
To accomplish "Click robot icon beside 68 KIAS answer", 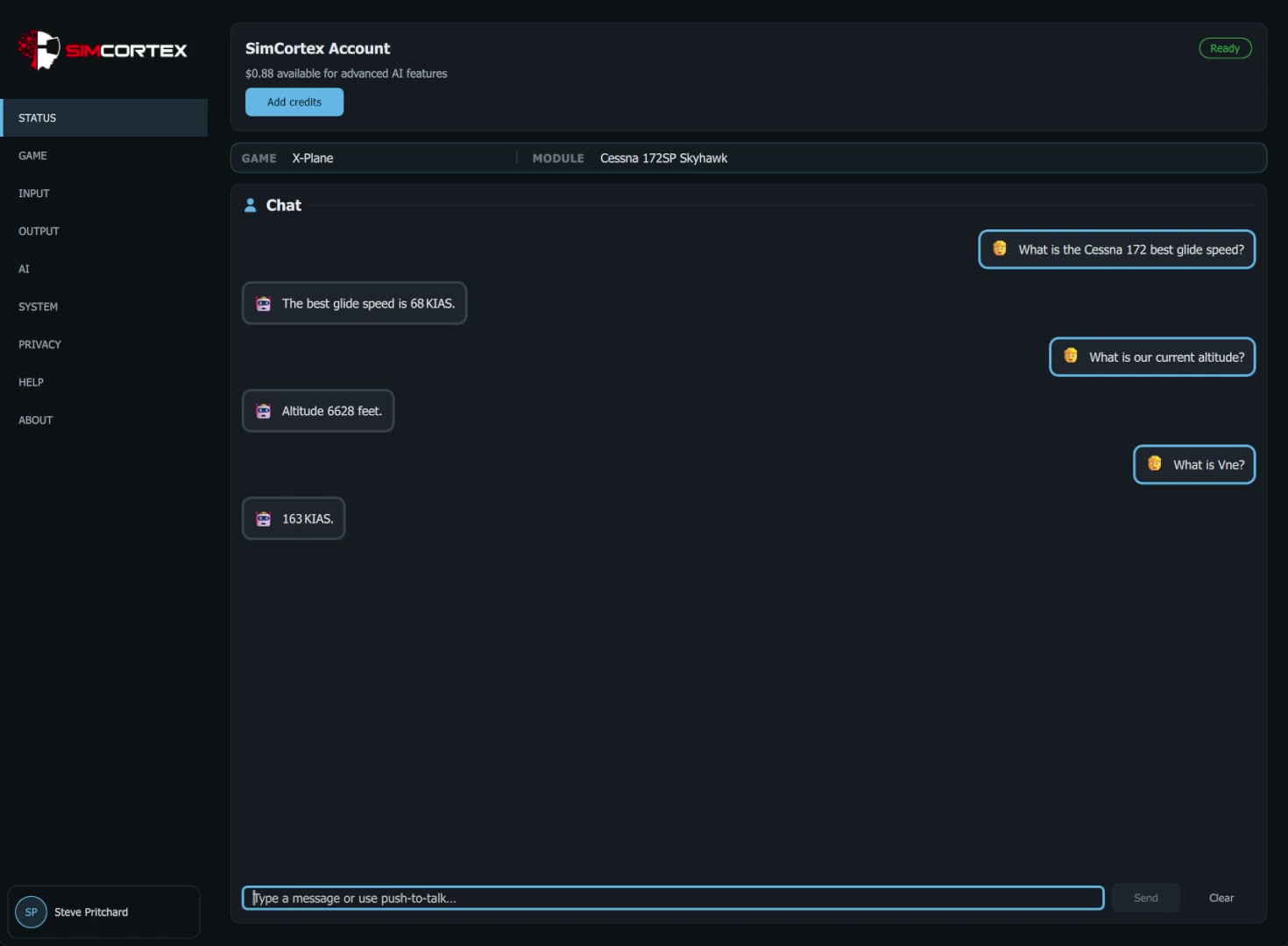I will [x=264, y=304].
